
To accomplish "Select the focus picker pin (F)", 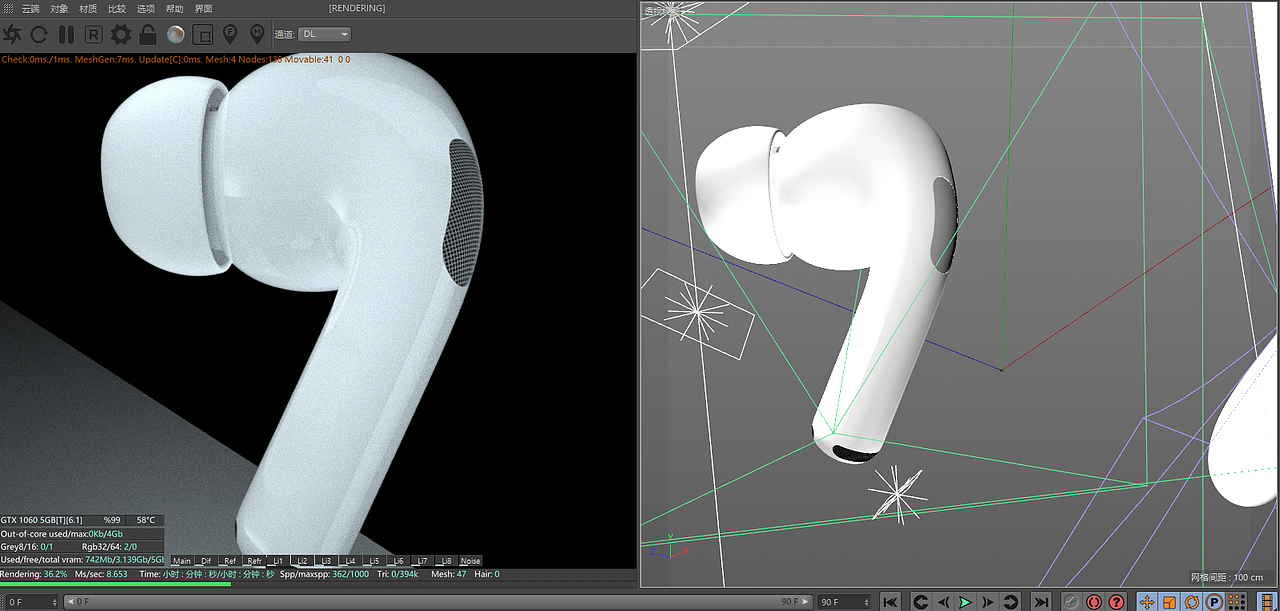I will (x=230, y=34).
